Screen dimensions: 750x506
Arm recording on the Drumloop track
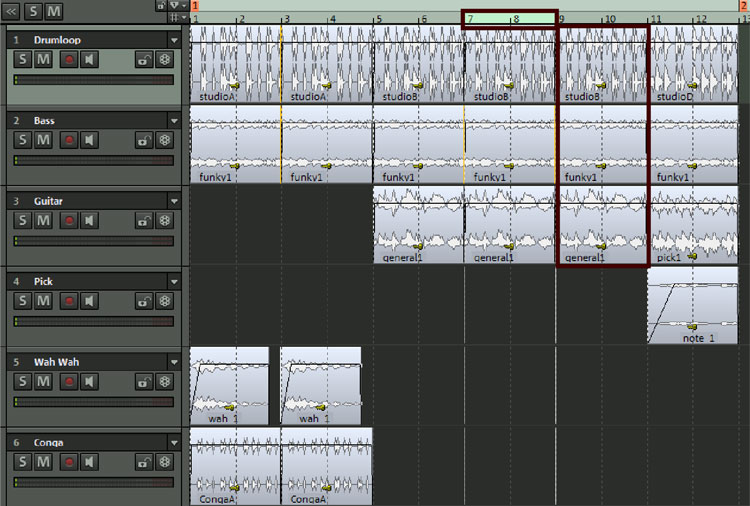point(69,60)
